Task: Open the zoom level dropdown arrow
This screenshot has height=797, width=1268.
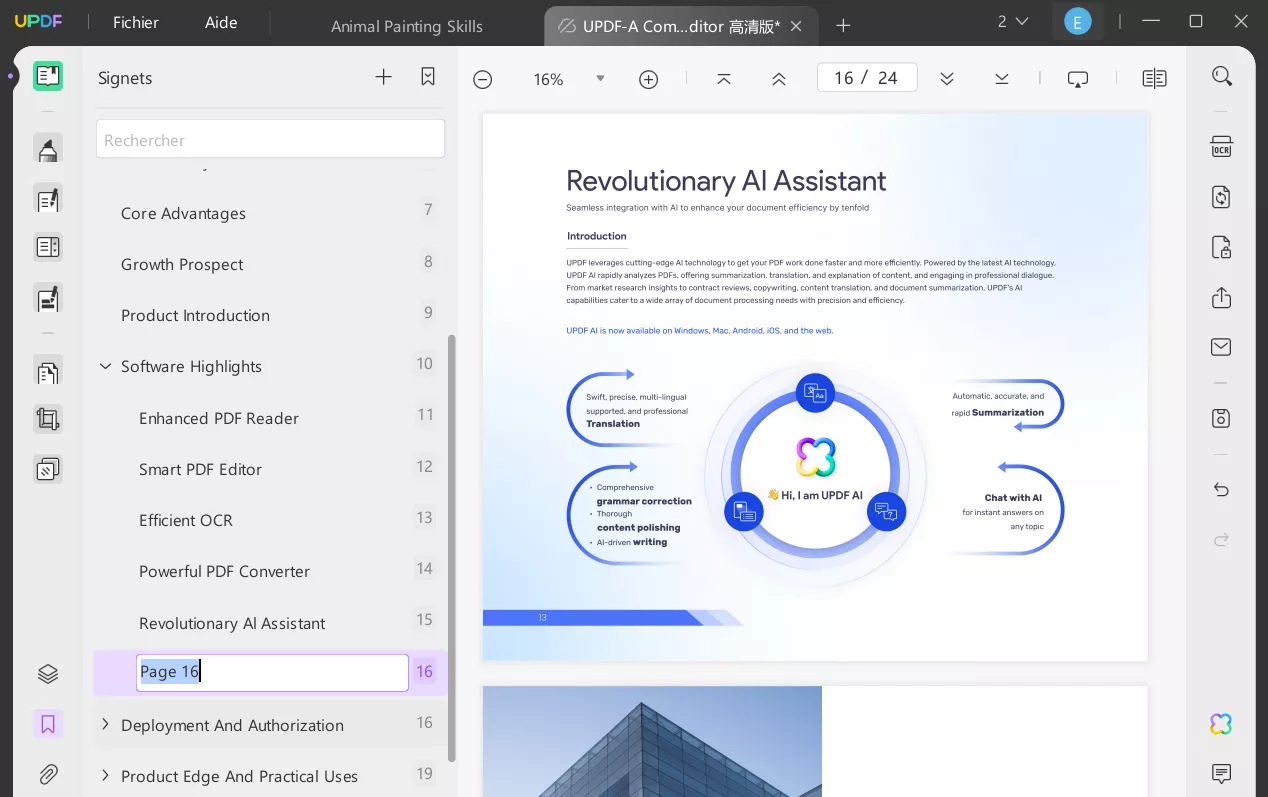Action: tap(600, 78)
